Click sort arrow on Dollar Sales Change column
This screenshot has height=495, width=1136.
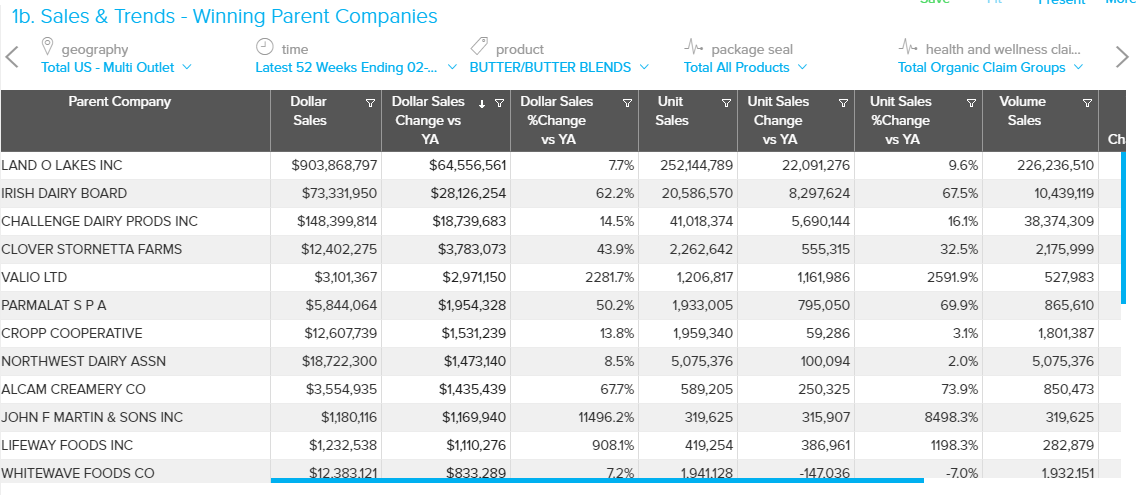(x=483, y=103)
